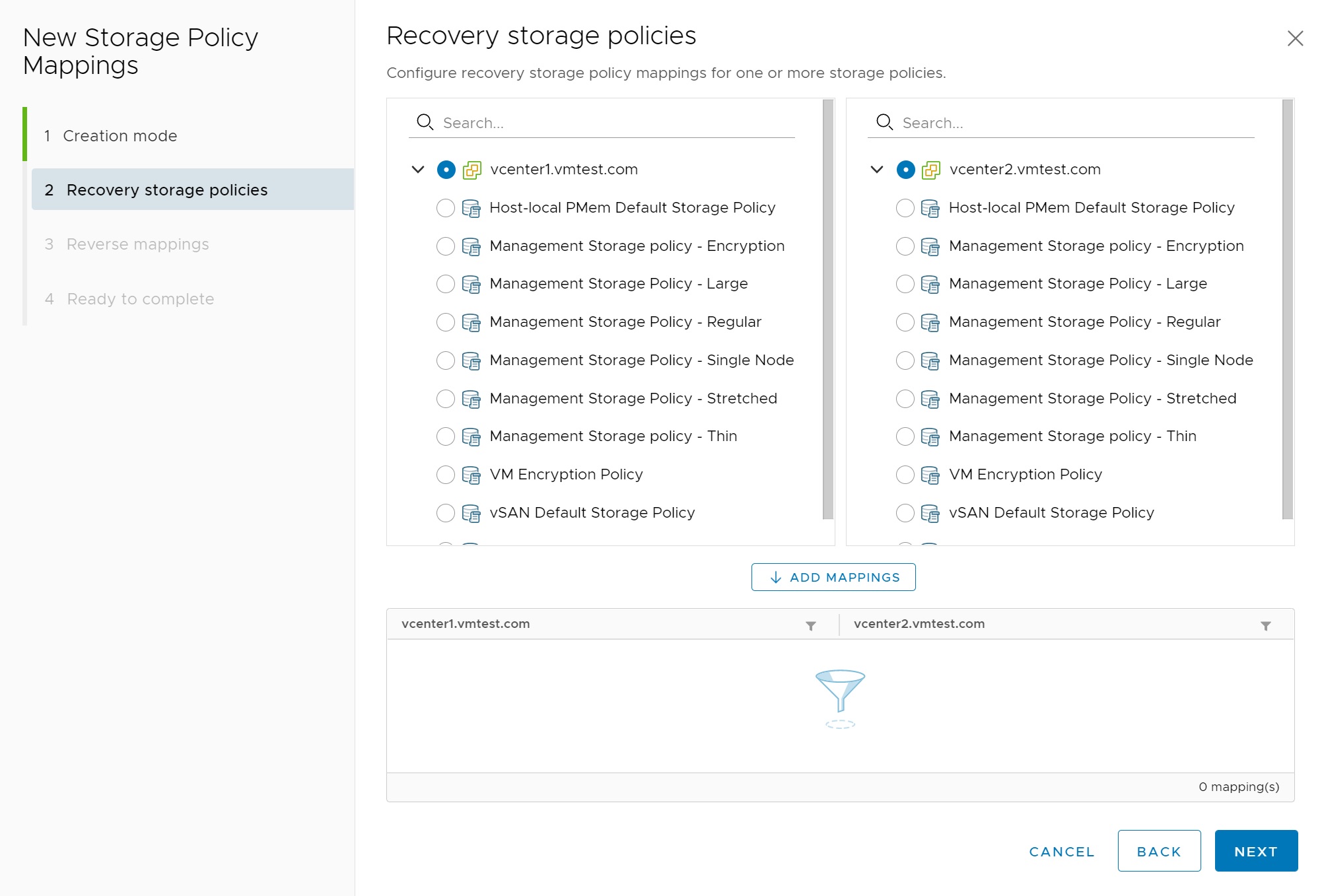Click left 'Management Storage Policy - Single Node' text
The width and height of the screenshot is (1324, 896).
(x=642, y=361)
